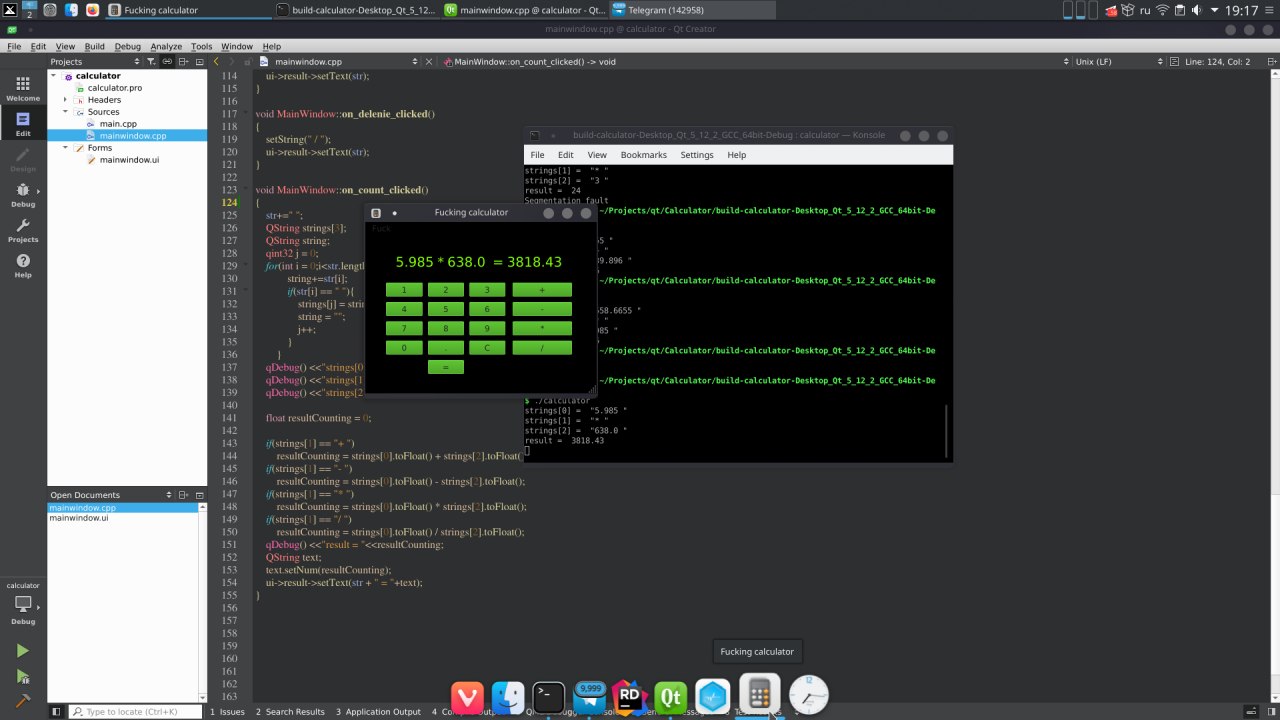Viewport: 1280px width, 720px height.
Task: Click the Help mode question mark icon
Action: pos(23,266)
